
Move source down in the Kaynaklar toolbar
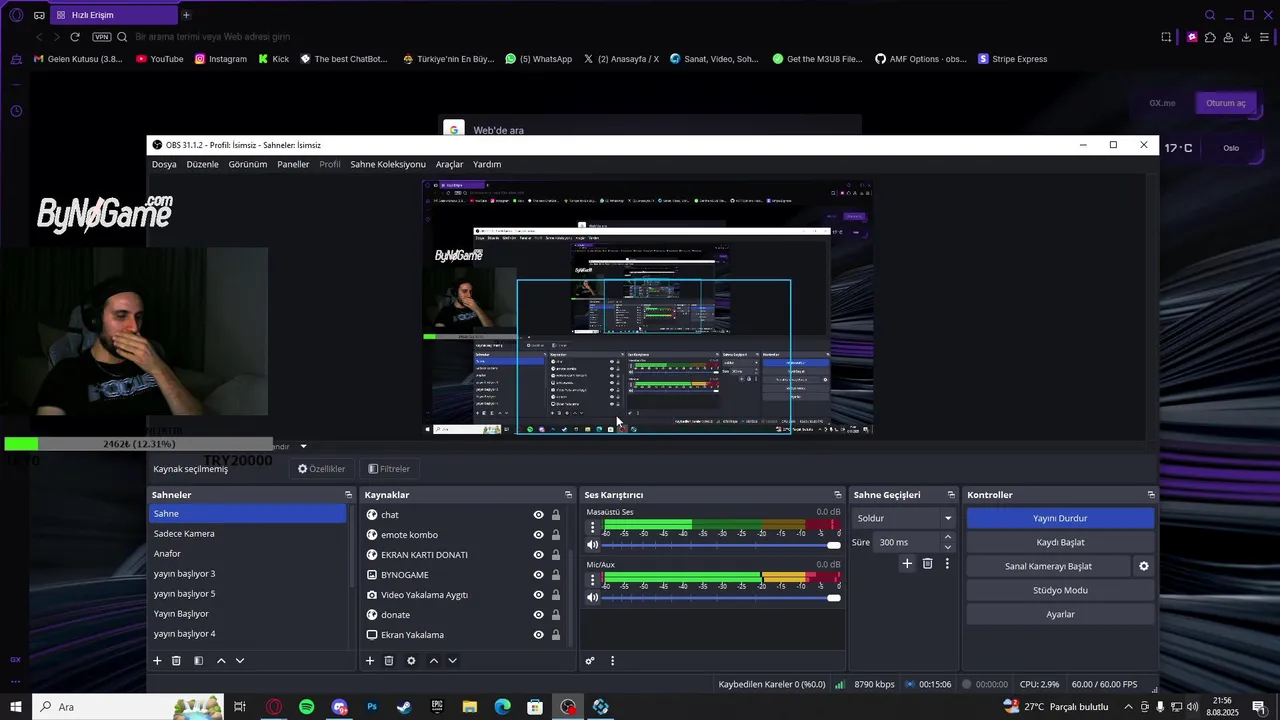point(453,661)
